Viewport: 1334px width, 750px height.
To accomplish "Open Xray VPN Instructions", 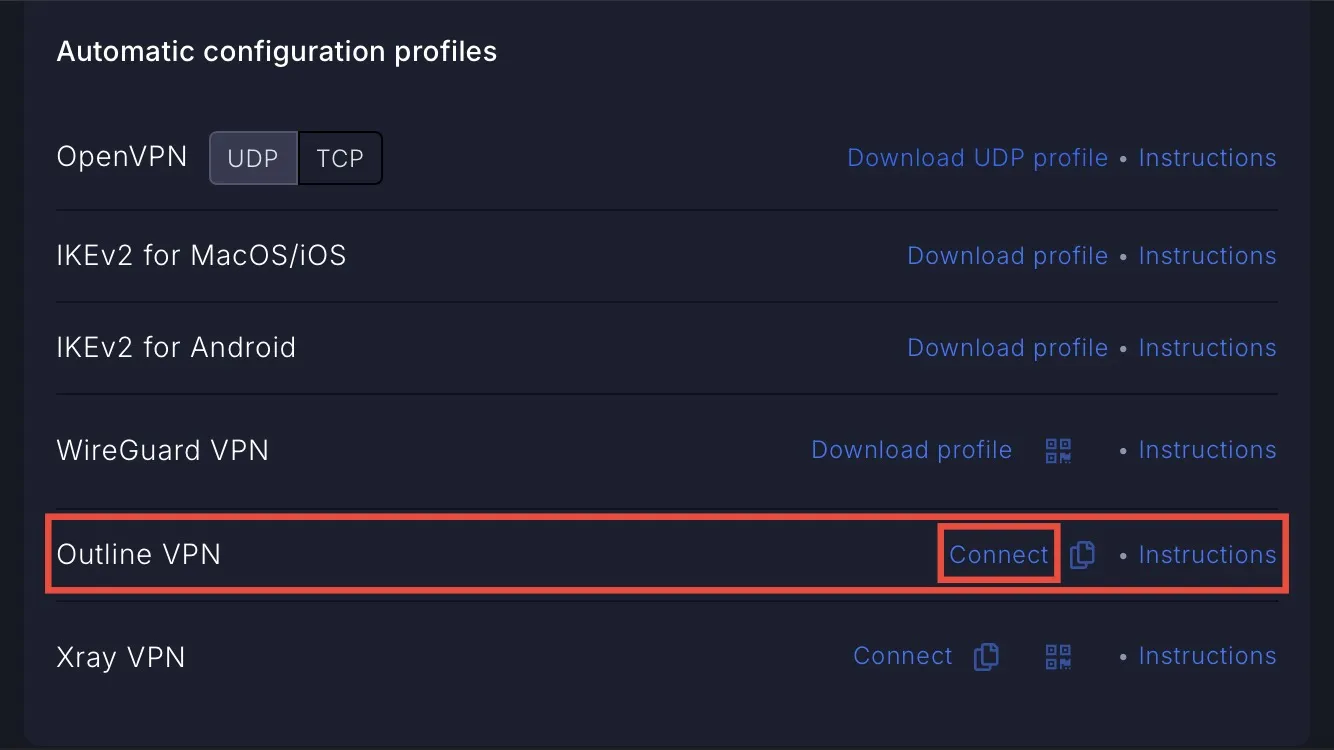I will click(1207, 656).
